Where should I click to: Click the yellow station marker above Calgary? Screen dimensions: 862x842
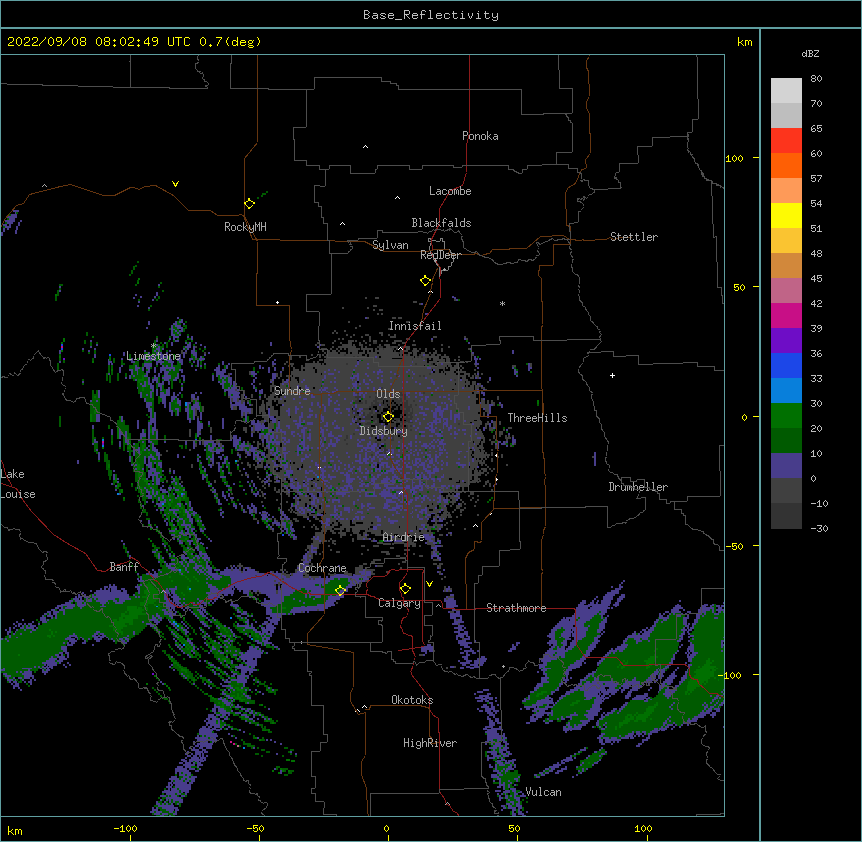(x=405, y=589)
